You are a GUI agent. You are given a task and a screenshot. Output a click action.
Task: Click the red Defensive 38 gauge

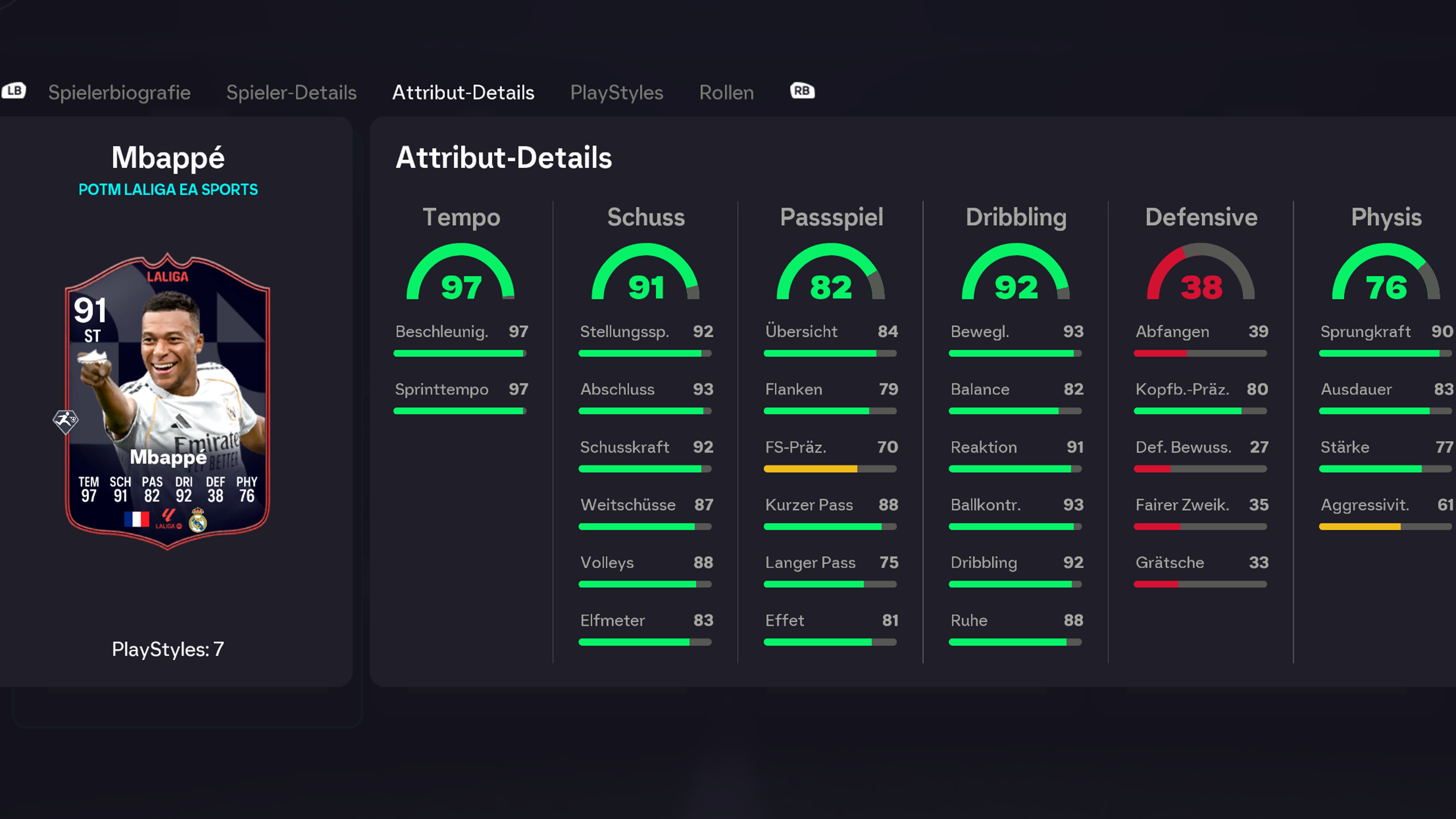(x=1201, y=274)
